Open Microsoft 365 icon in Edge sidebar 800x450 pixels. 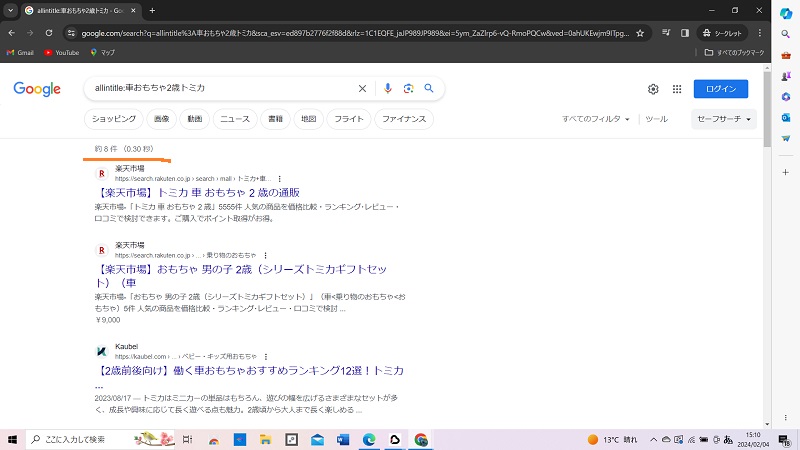coord(786,96)
